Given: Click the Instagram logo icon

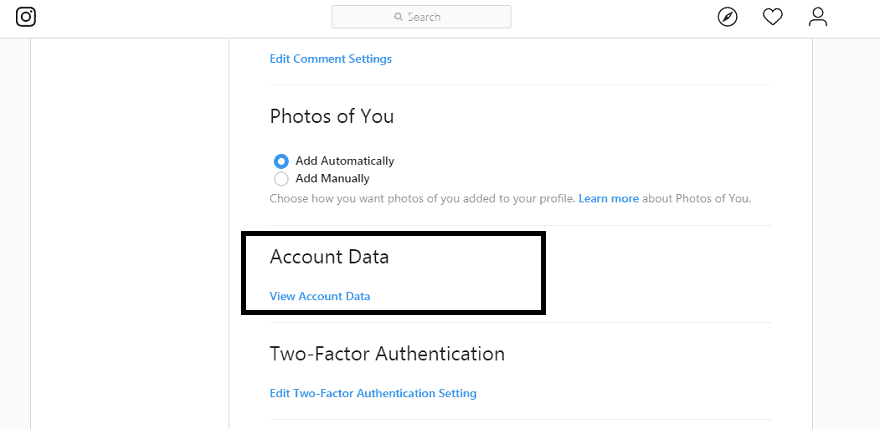Looking at the screenshot, I should tap(26, 17).
